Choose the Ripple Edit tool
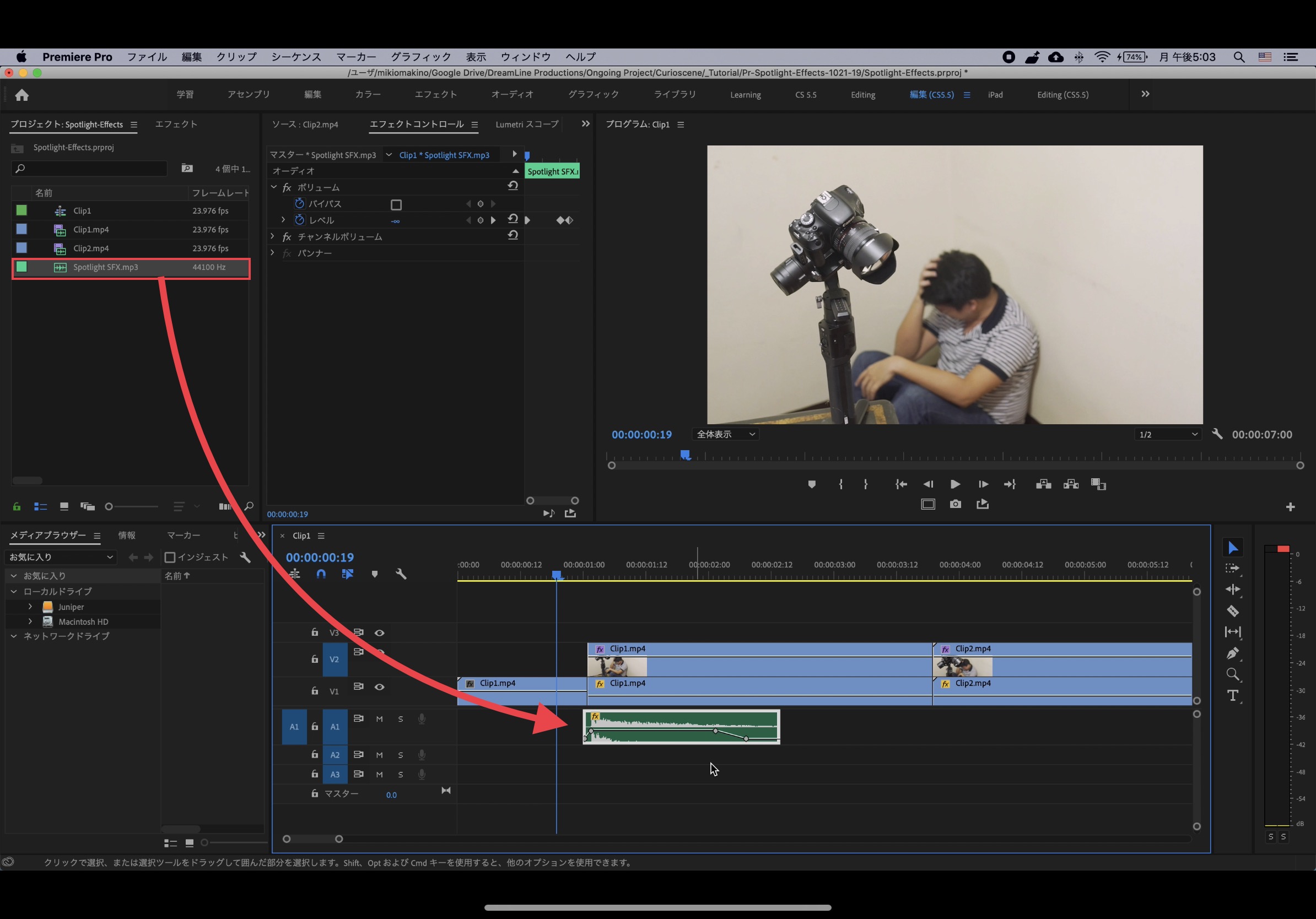 [1232, 590]
